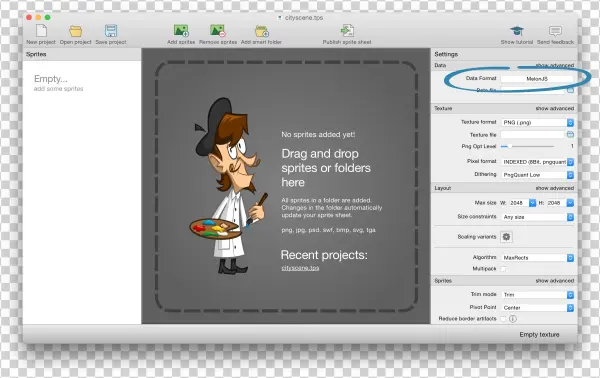600x378 pixels.
Task: Click the green macOS zoom button
Action: pos(47,18)
